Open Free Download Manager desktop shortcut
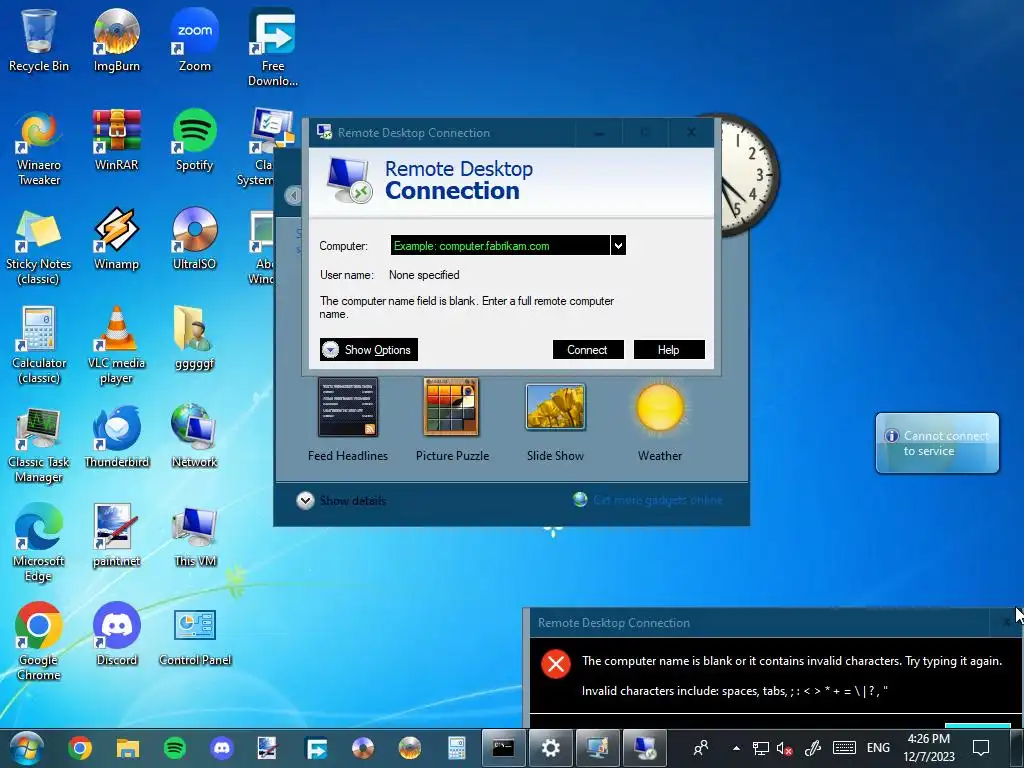Image resolution: width=1024 pixels, height=768 pixels. pyautogui.click(x=272, y=48)
